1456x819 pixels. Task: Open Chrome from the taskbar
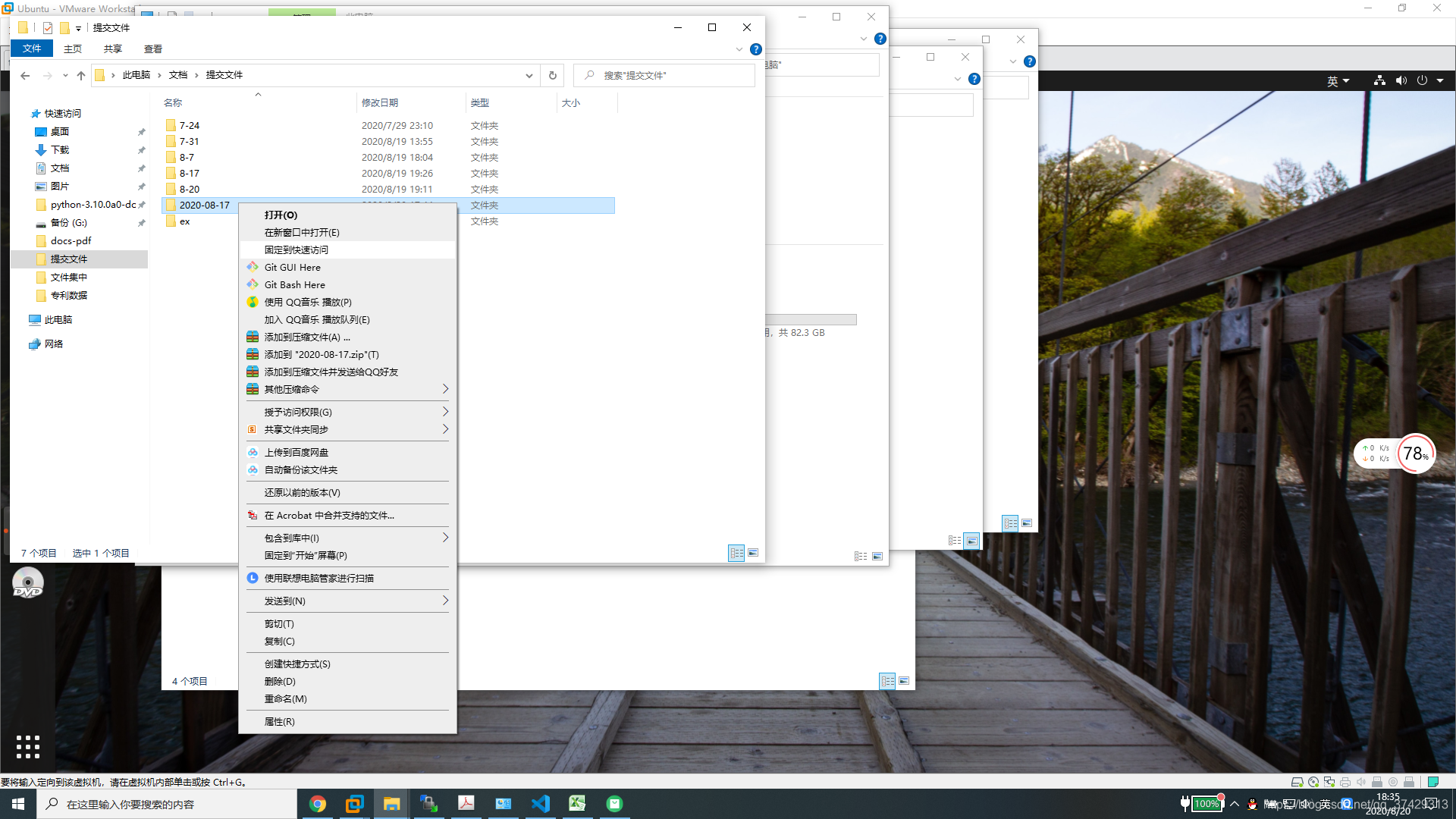318,804
